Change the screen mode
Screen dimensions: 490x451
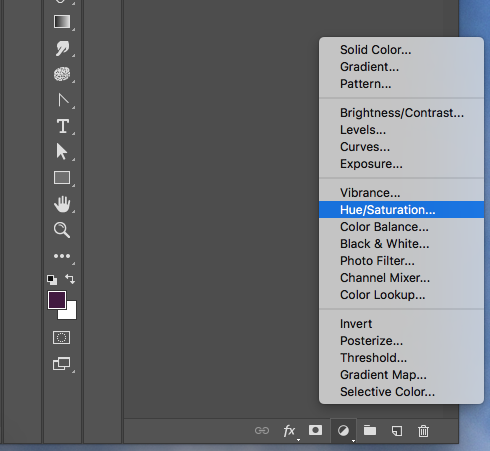(x=62, y=364)
